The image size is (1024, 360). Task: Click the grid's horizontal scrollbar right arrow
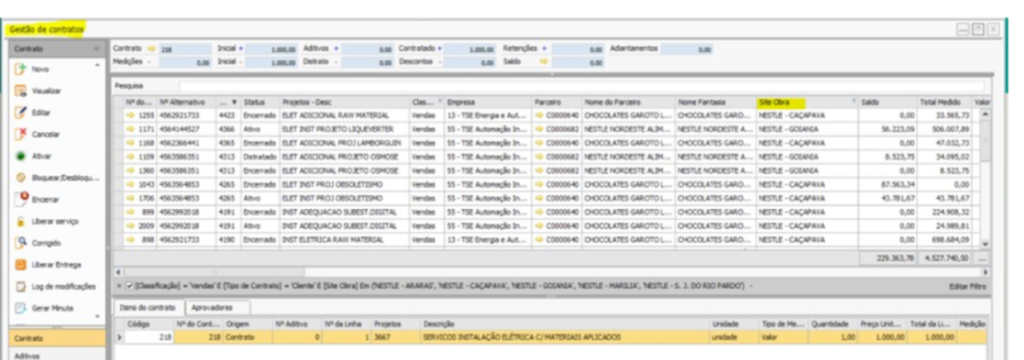985,272
